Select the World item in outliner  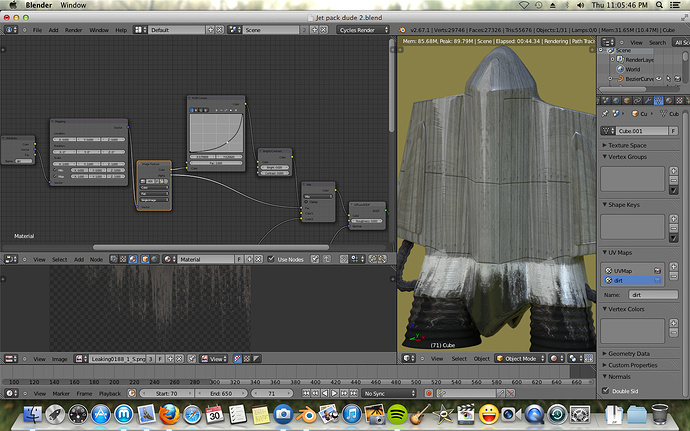click(x=632, y=69)
